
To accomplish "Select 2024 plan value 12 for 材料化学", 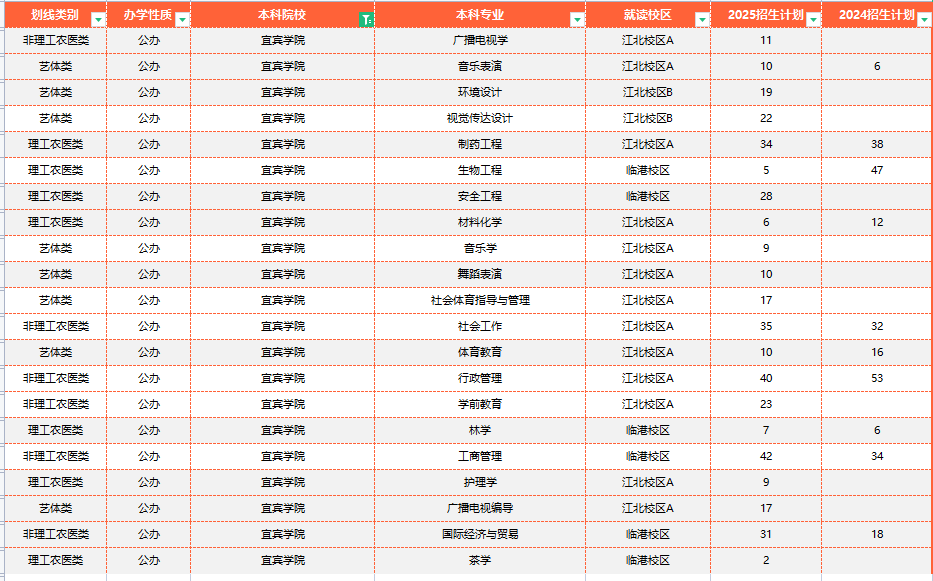I will tap(877, 223).
